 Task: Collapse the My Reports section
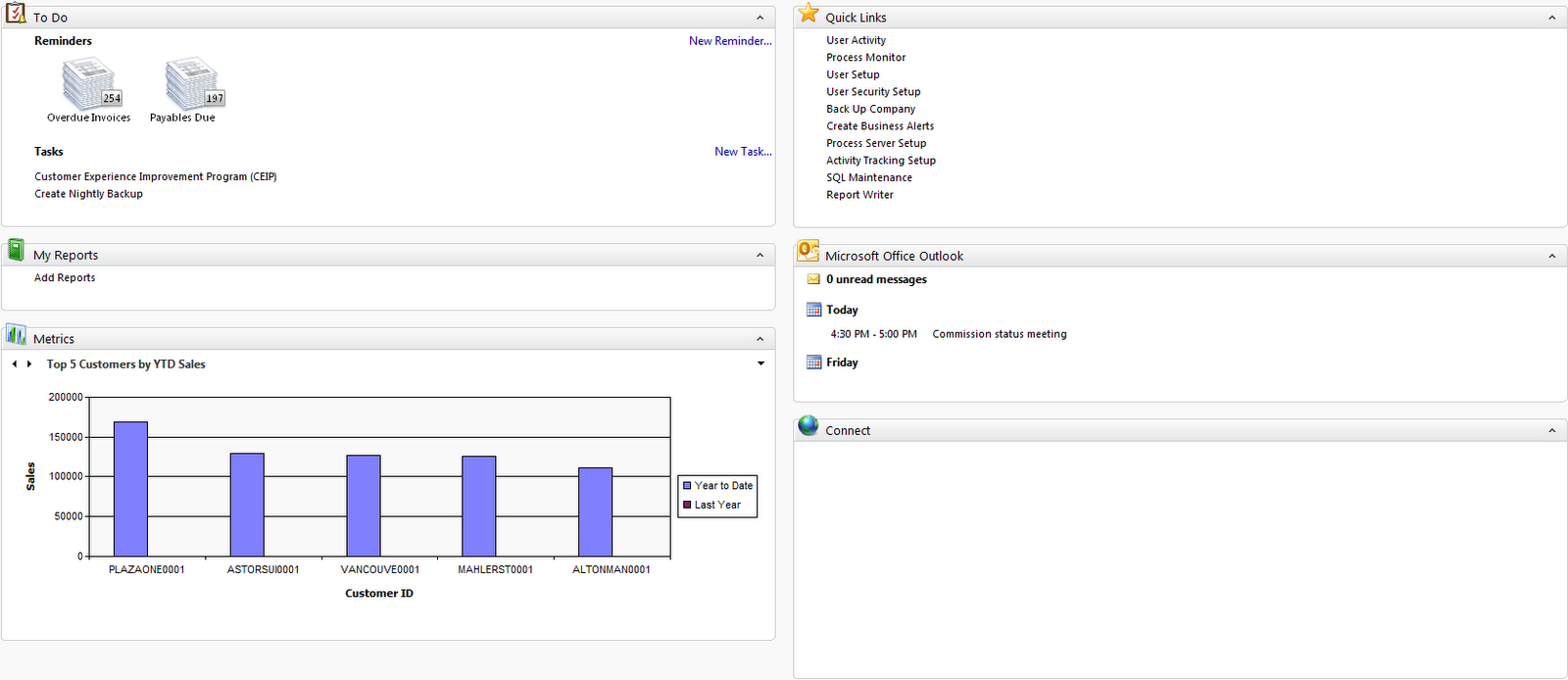[760, 256]
